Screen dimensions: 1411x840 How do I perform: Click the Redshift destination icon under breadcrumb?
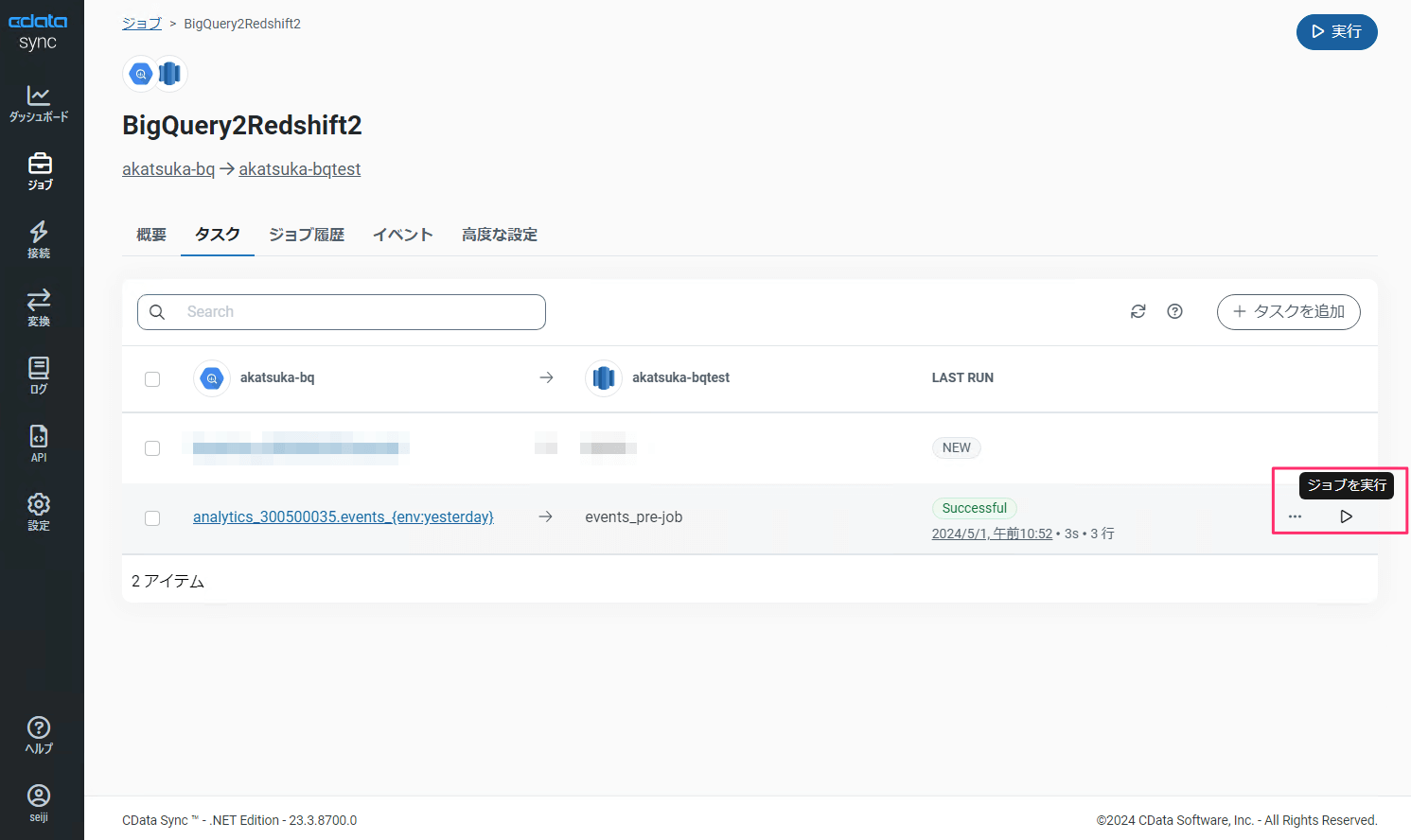(170, 73)
